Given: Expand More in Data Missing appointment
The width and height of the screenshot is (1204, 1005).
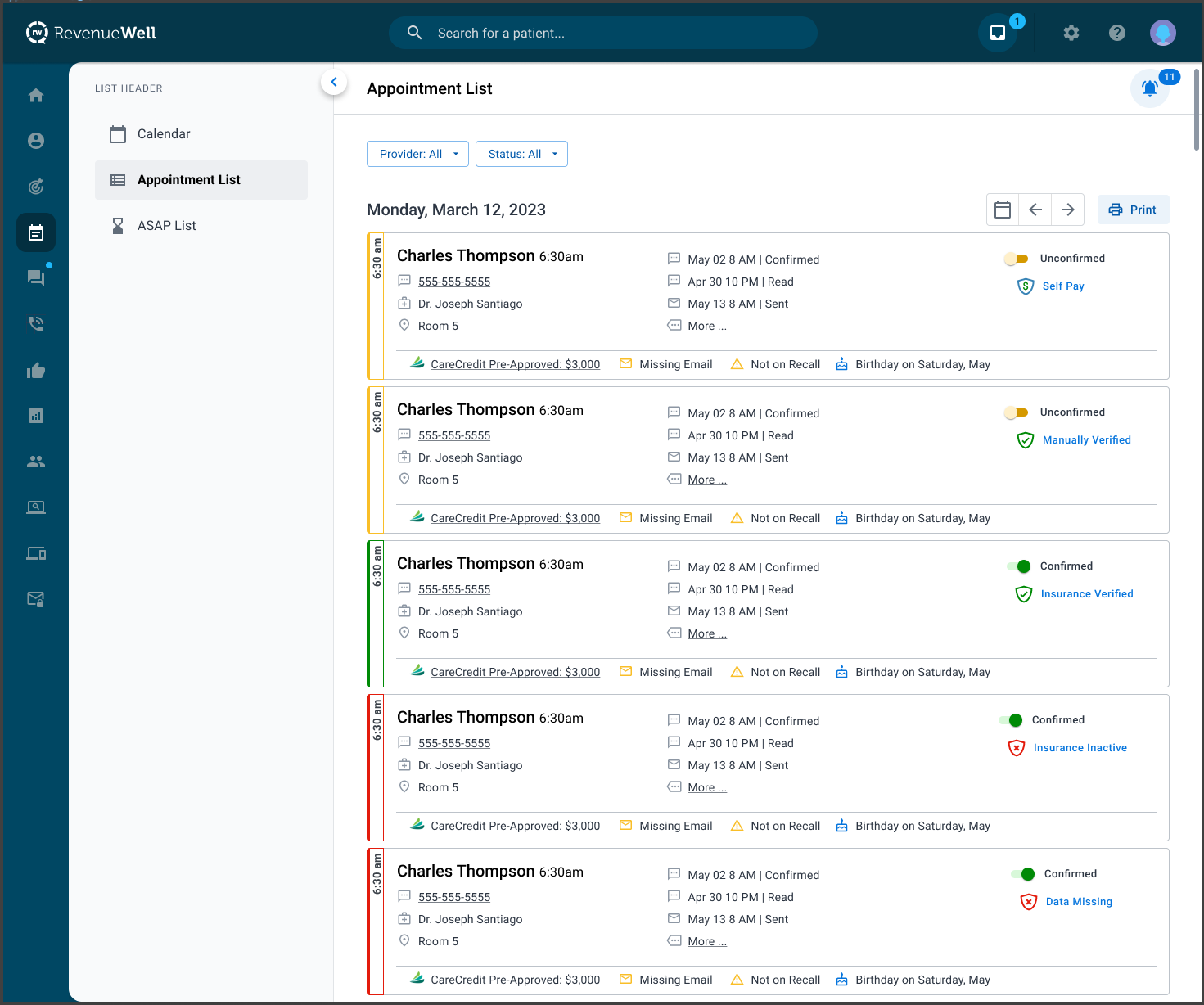Looking at the screenshot, I should [x=707, y=941].
